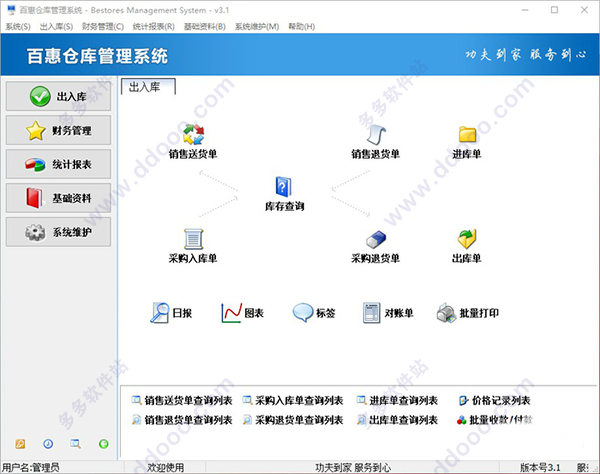Open the 出库单 arrow folder icon
This screenshot has height=474, width=600.
pyautogui.click(x=467, y=239)
